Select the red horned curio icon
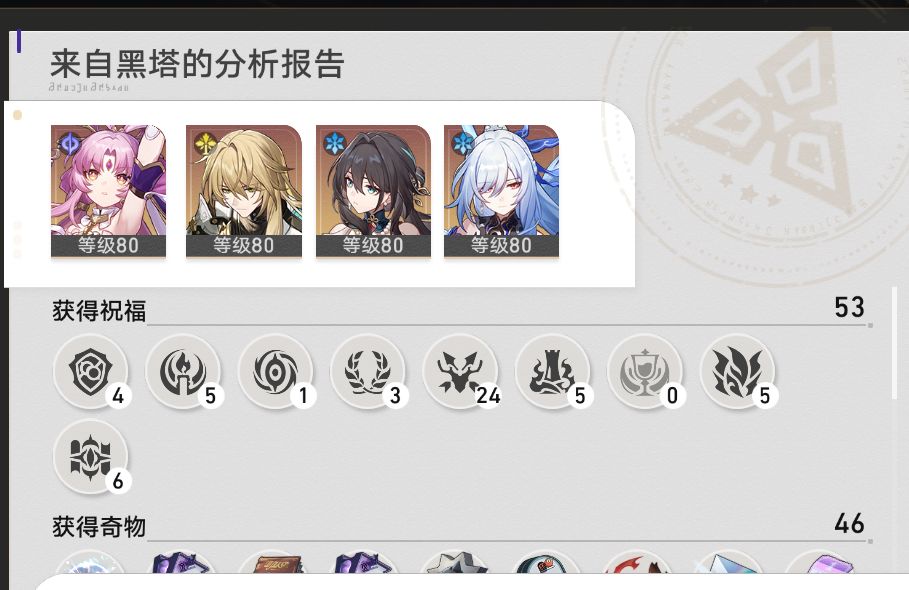This screenshot has width=909, height=590. tap(638, 563)
